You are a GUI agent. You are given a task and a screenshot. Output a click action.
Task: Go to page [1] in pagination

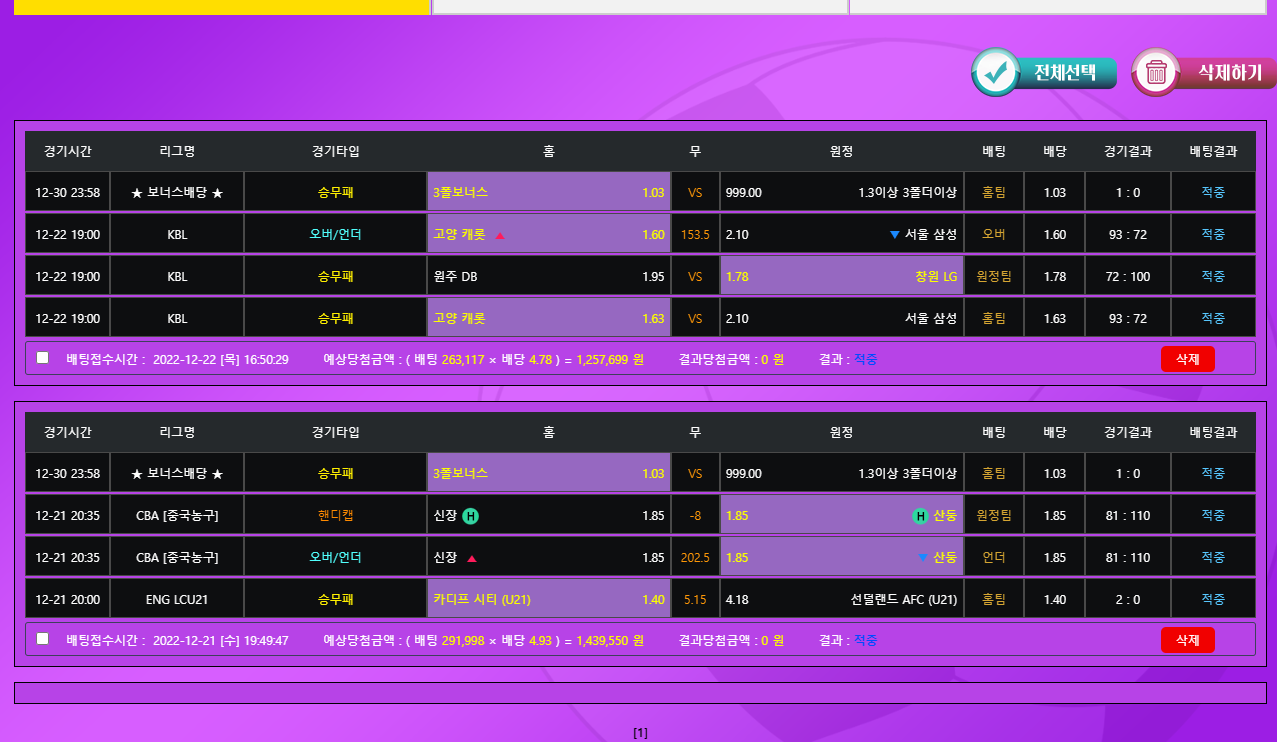(x=641, y=733)
